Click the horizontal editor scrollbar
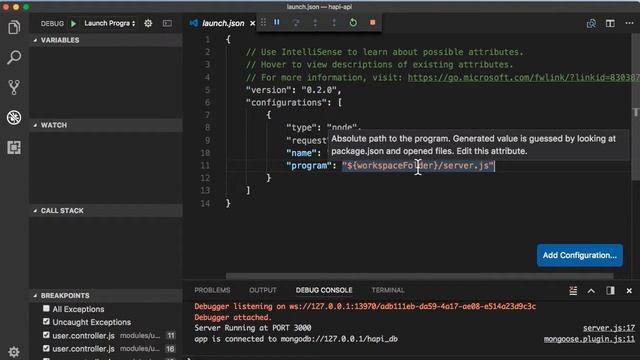 point(420,276)
